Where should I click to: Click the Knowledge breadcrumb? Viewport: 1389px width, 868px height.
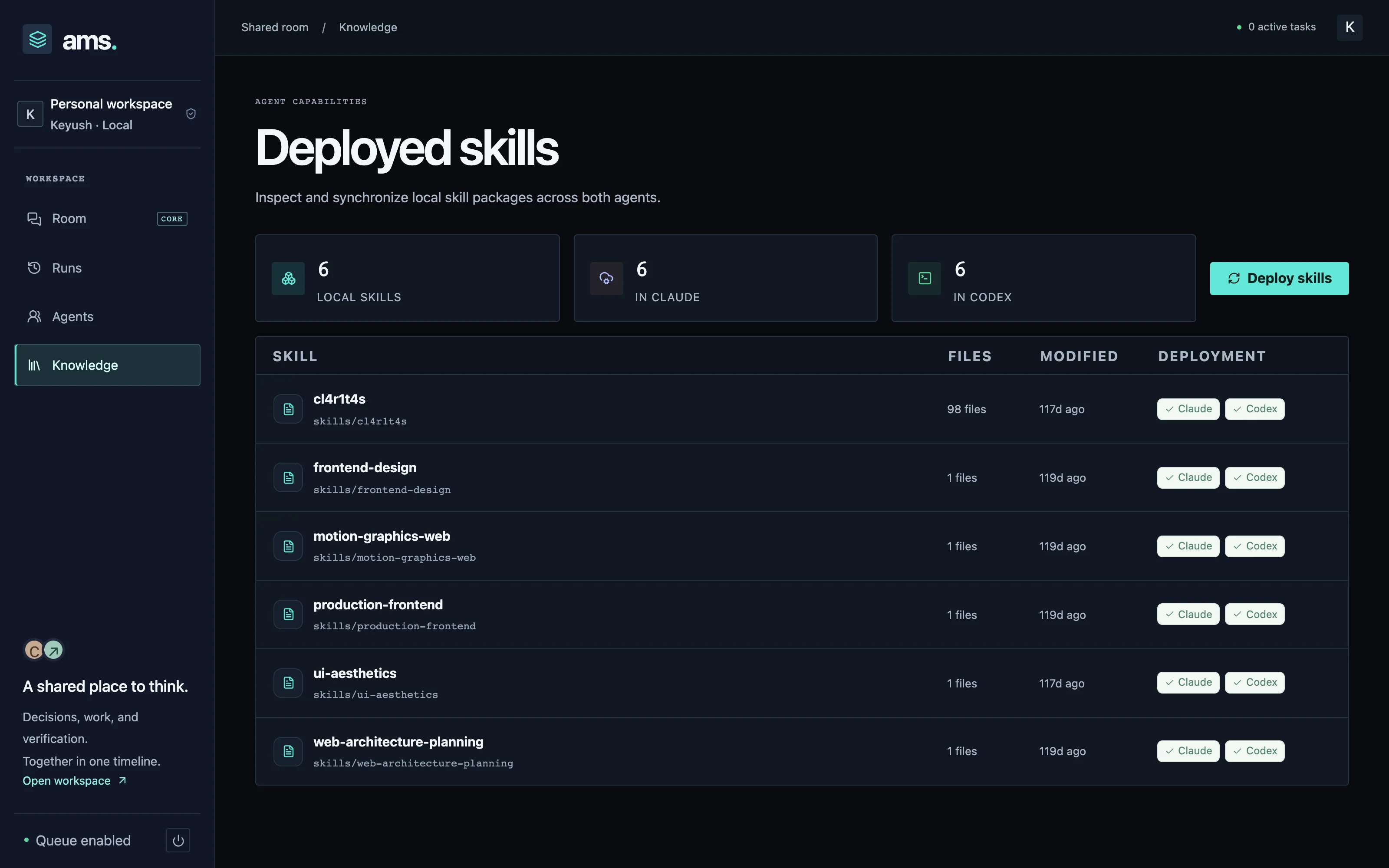point(368,27)
